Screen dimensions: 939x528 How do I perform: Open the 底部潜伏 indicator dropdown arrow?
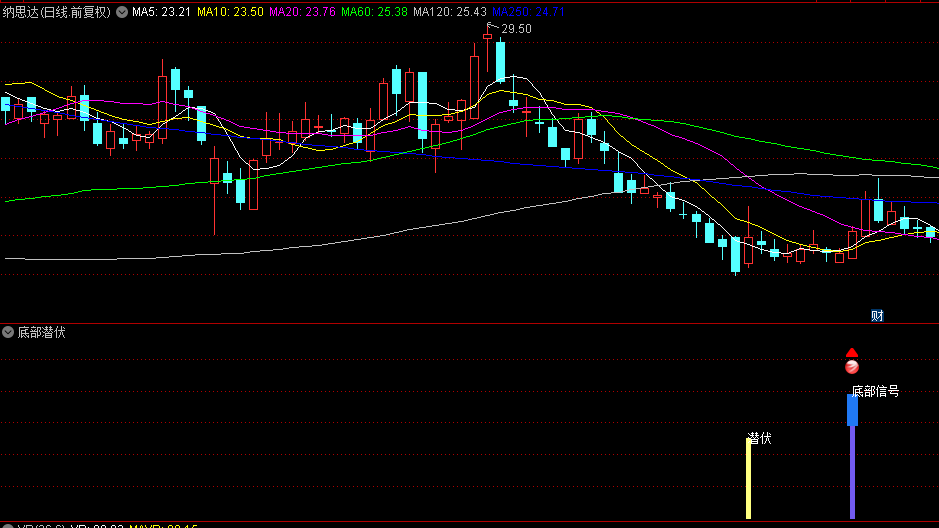9,332
